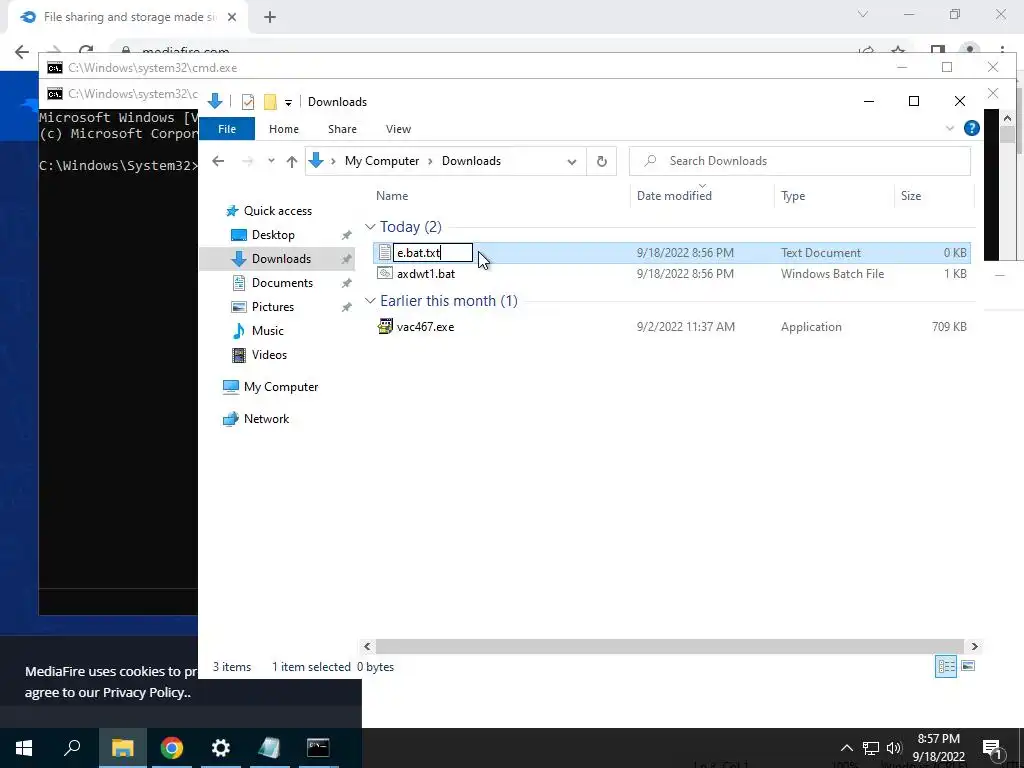Click the Chrome taskbar icon
Screen dimensions: 1024x768
tap(172, 748)
